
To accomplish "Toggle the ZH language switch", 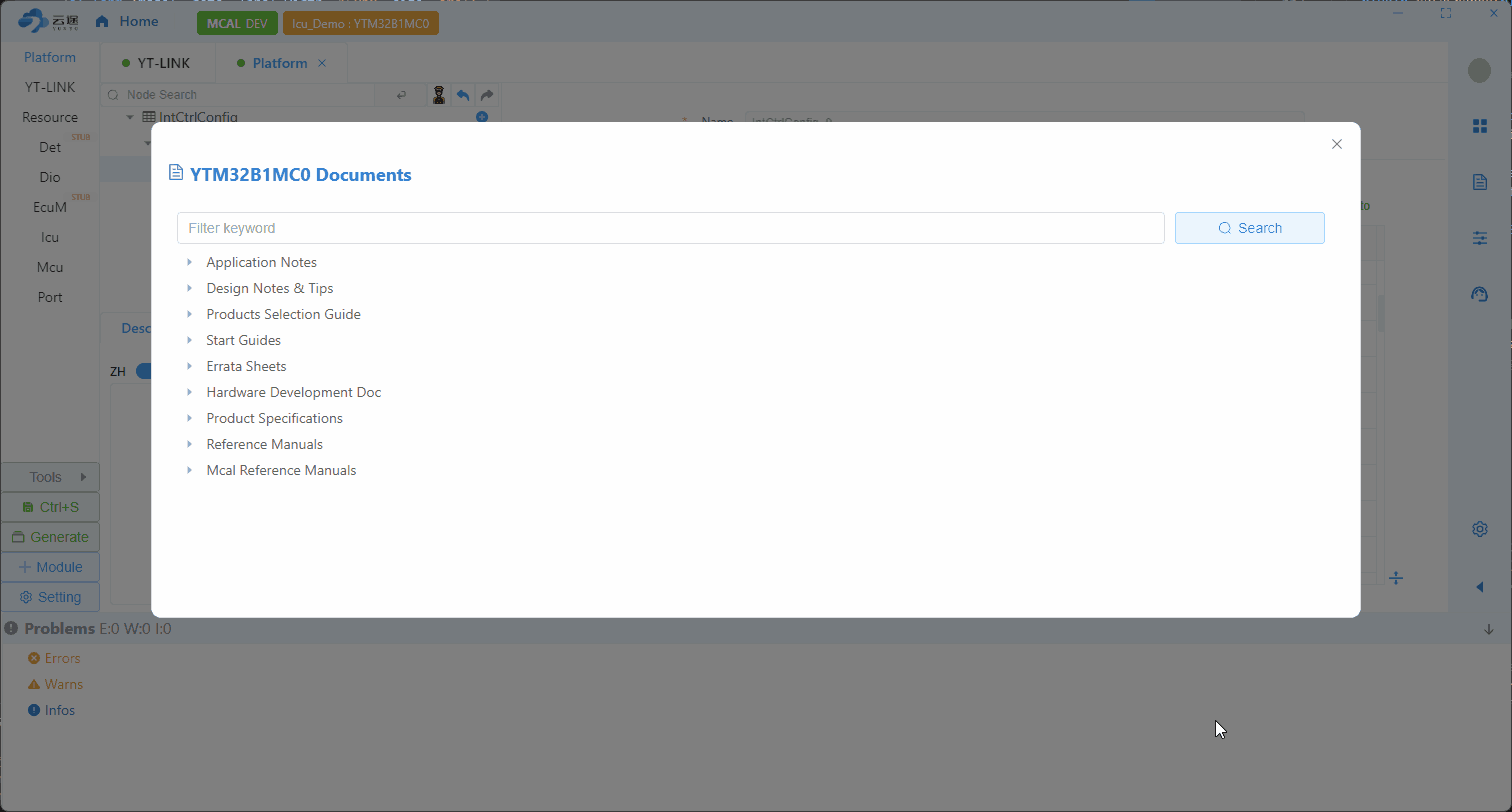I will tap(144, 371).
